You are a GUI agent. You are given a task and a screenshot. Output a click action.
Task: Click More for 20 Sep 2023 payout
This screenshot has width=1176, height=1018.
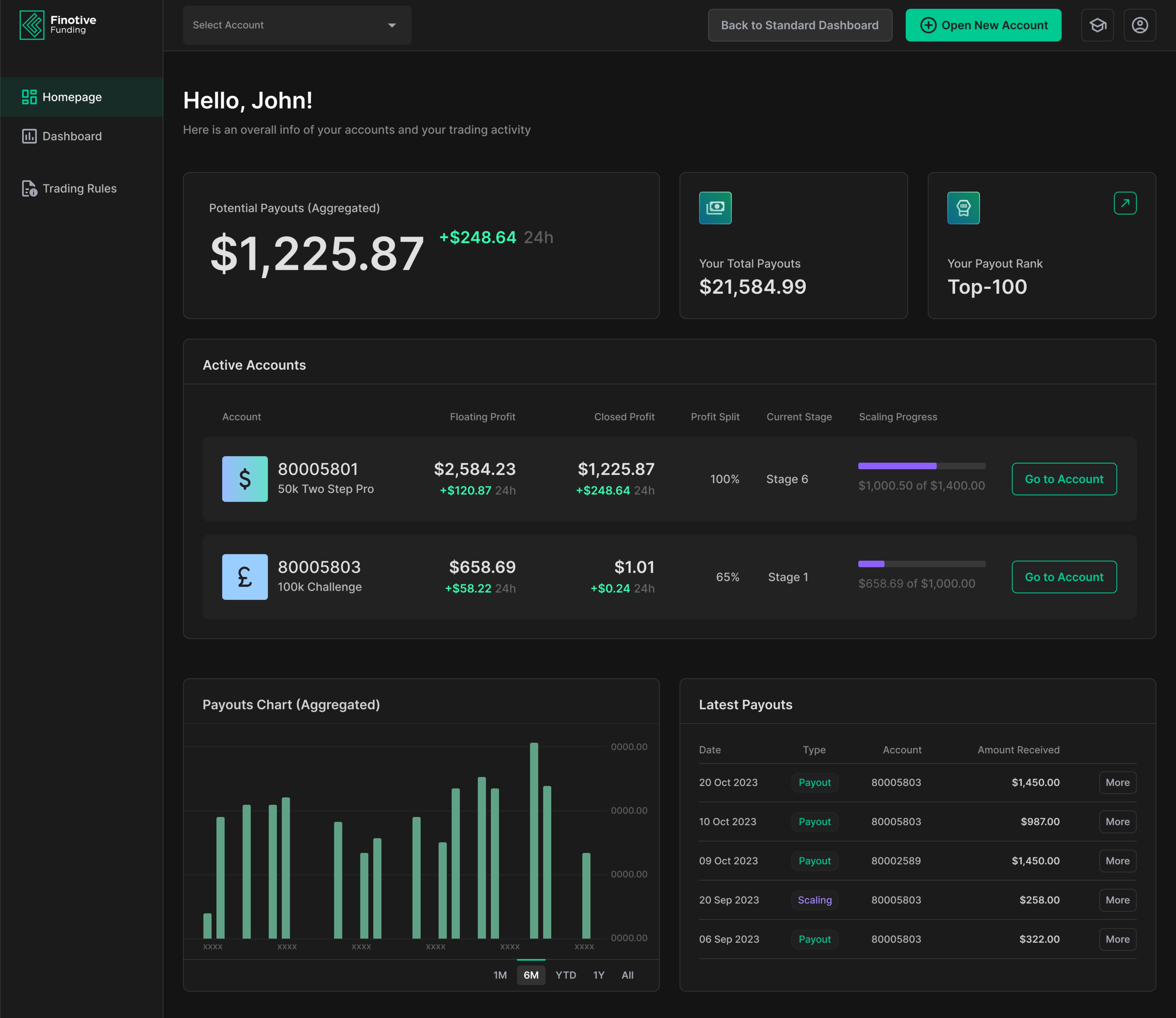pyautogui.click(x=1117, y=900)
